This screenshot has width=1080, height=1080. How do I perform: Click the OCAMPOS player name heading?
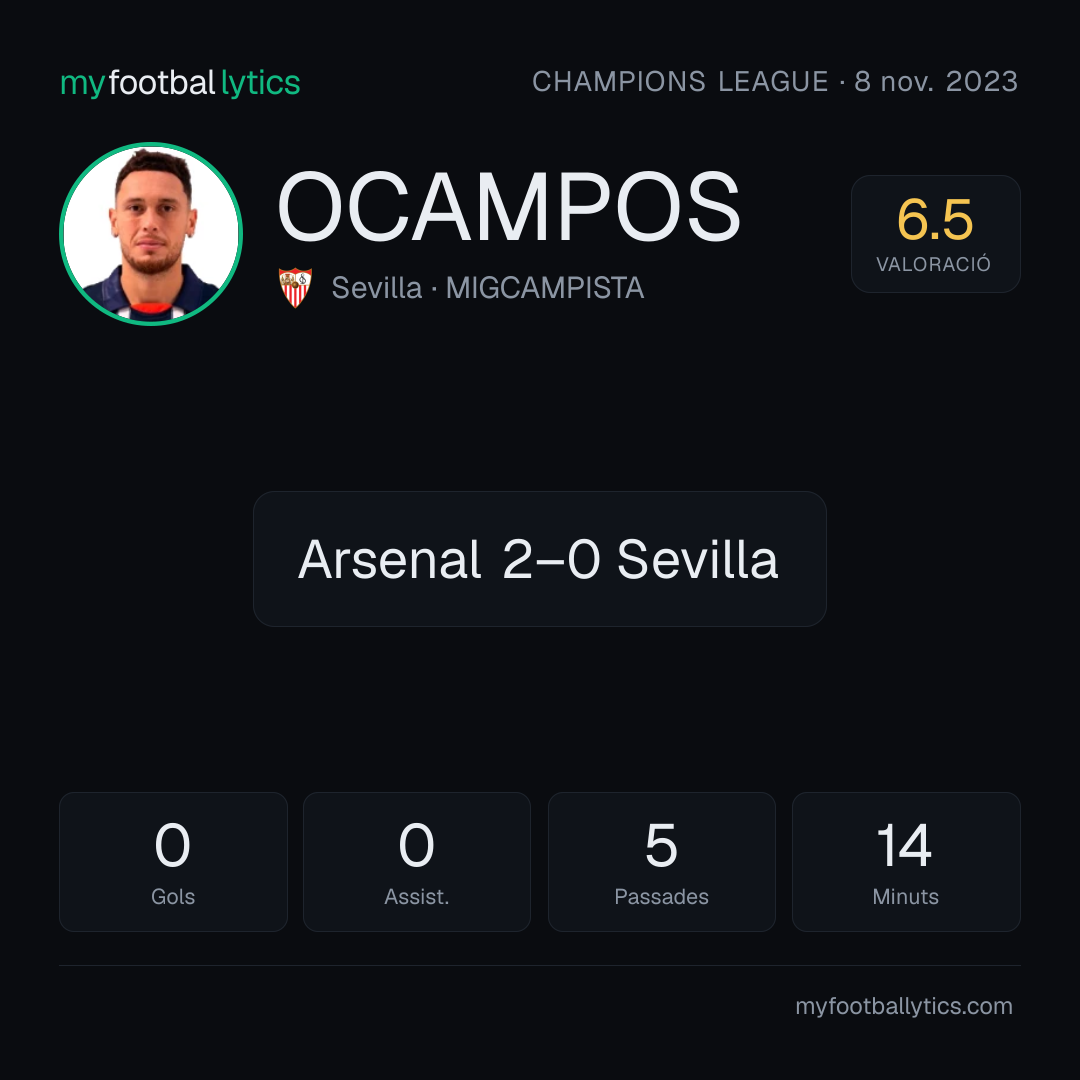point(508,207)
